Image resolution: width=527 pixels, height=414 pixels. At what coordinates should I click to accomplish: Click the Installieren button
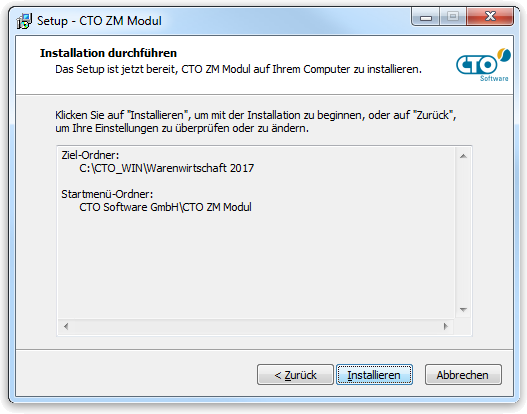(374, 374)
